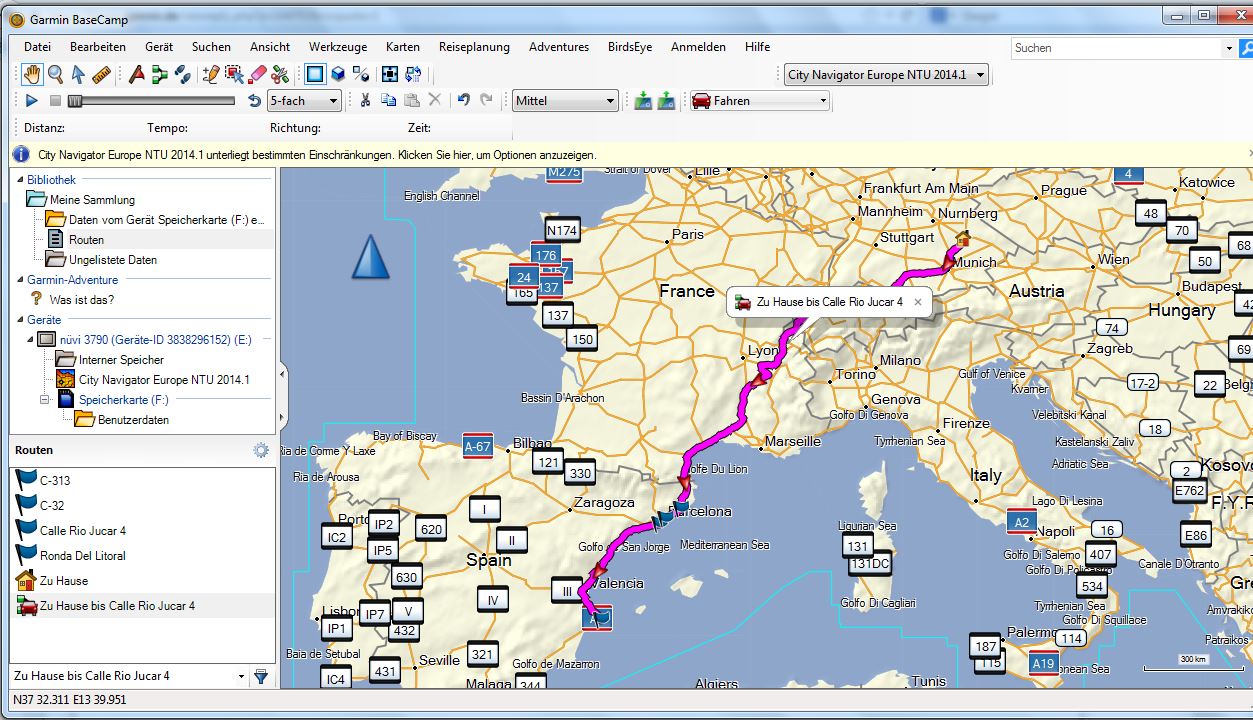Select the dashed box selection tool
The width and height of the screenshot is (1253, 720).
234,74
